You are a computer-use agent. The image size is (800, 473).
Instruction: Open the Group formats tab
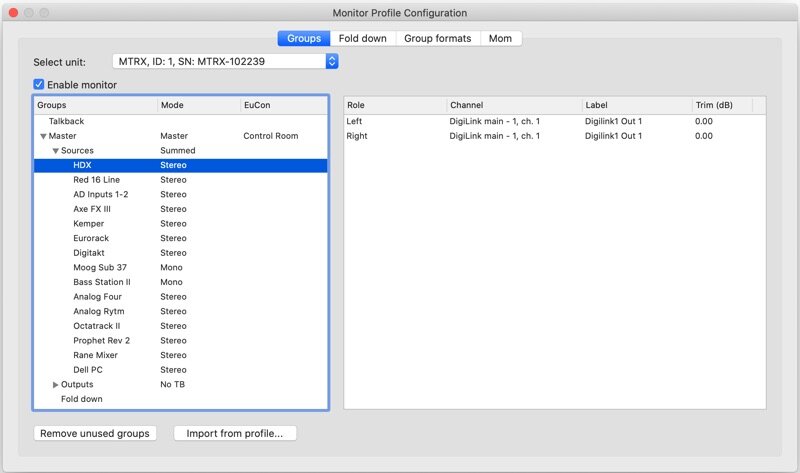click(x=438, y=38)
